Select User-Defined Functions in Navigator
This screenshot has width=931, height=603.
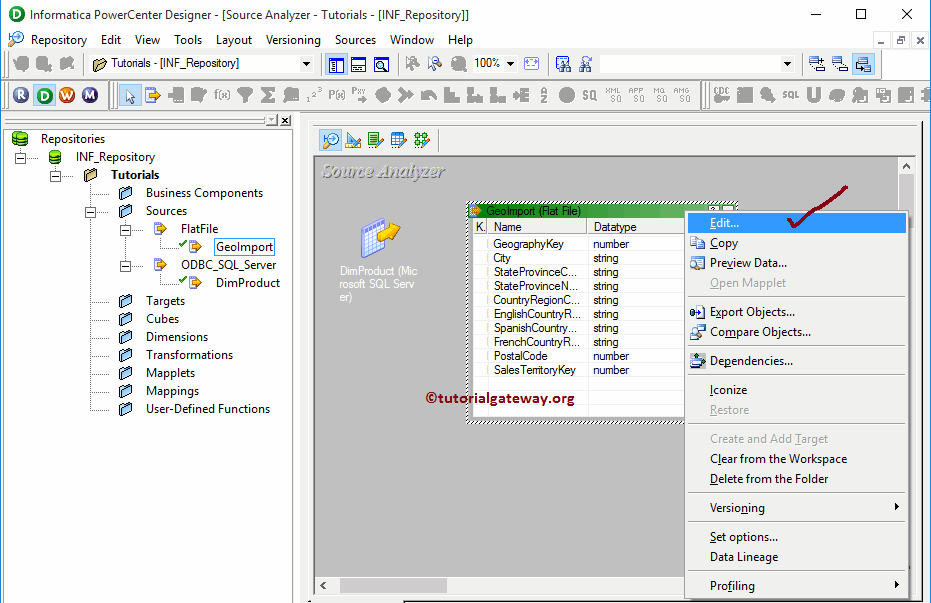point(208,409)
